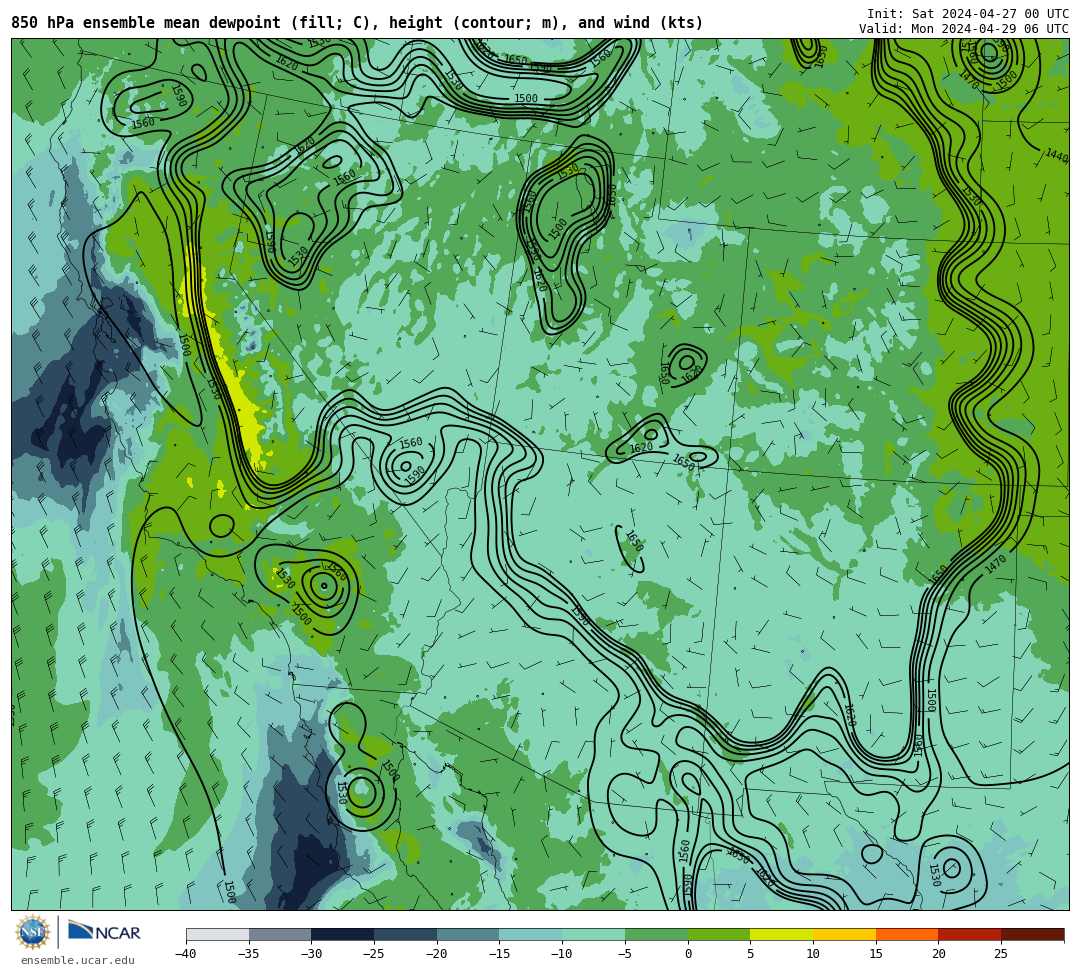Screen dimensions: 1080x973
Task: Click the Init: Sat 2024-04-27 00 UTC text
Action: tap(968, 14)
